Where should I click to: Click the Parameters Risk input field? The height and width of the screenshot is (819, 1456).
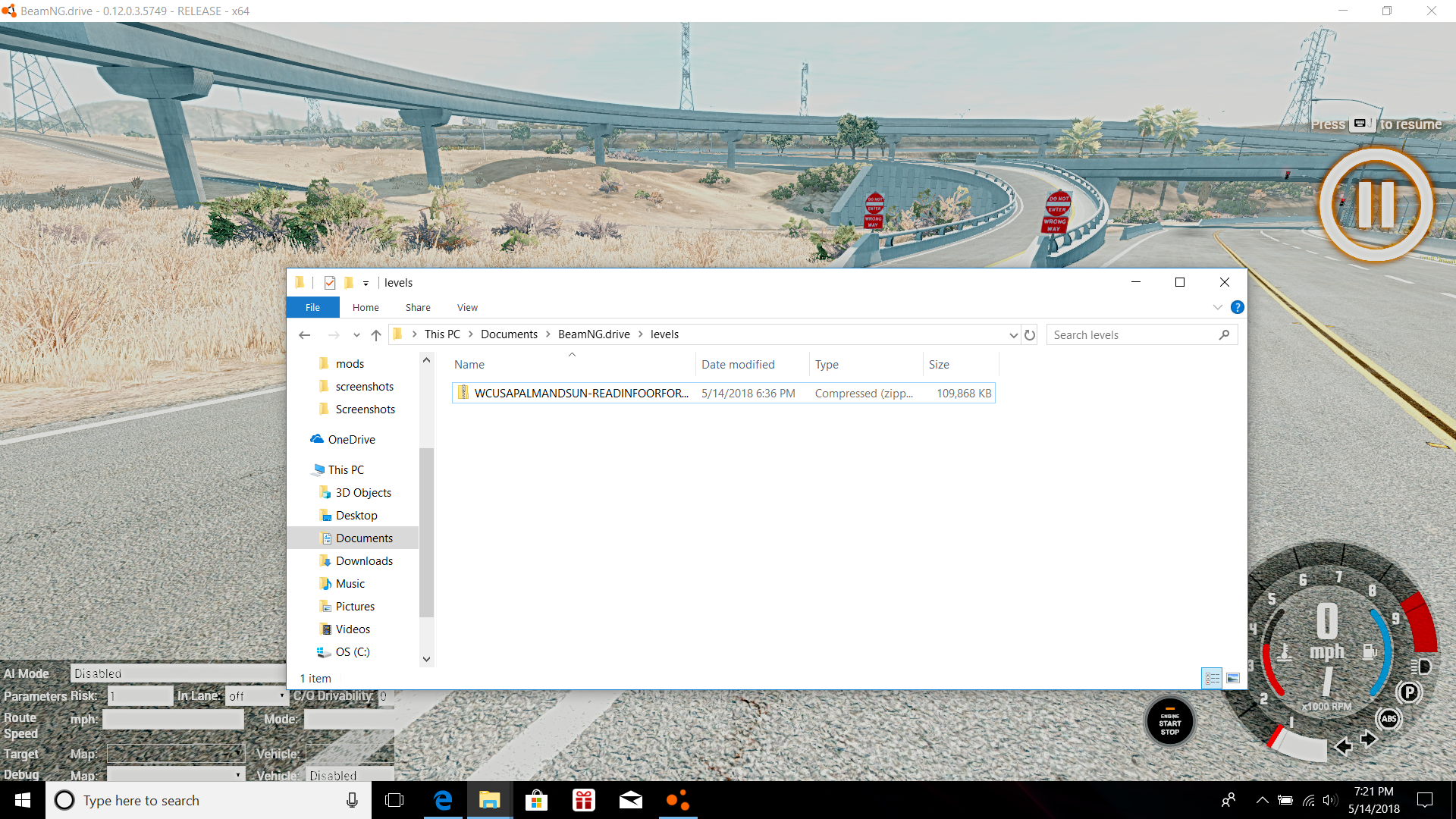(140, 696)
